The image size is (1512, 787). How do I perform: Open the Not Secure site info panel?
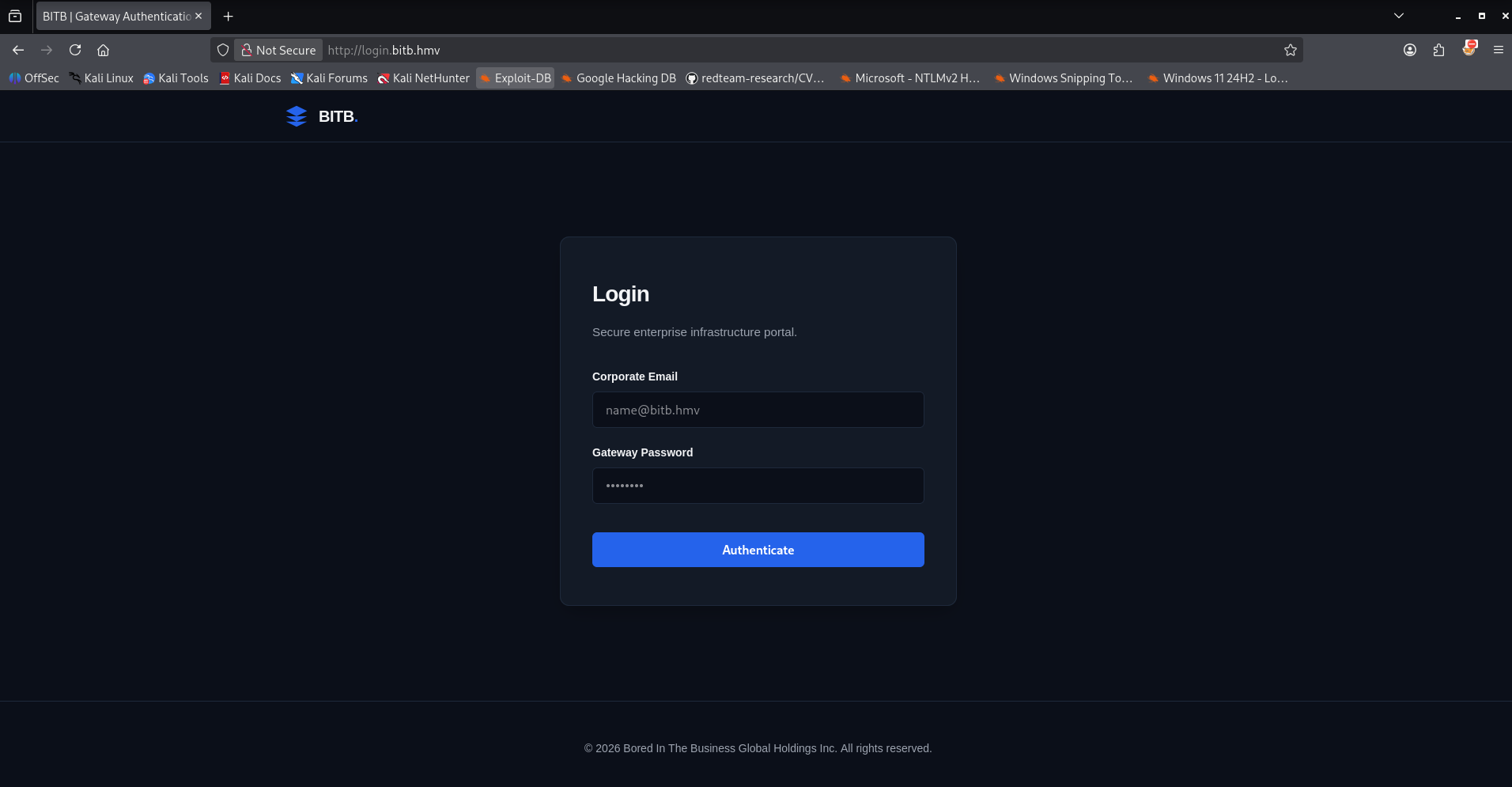pyautogui.click(x=278, y=50)
